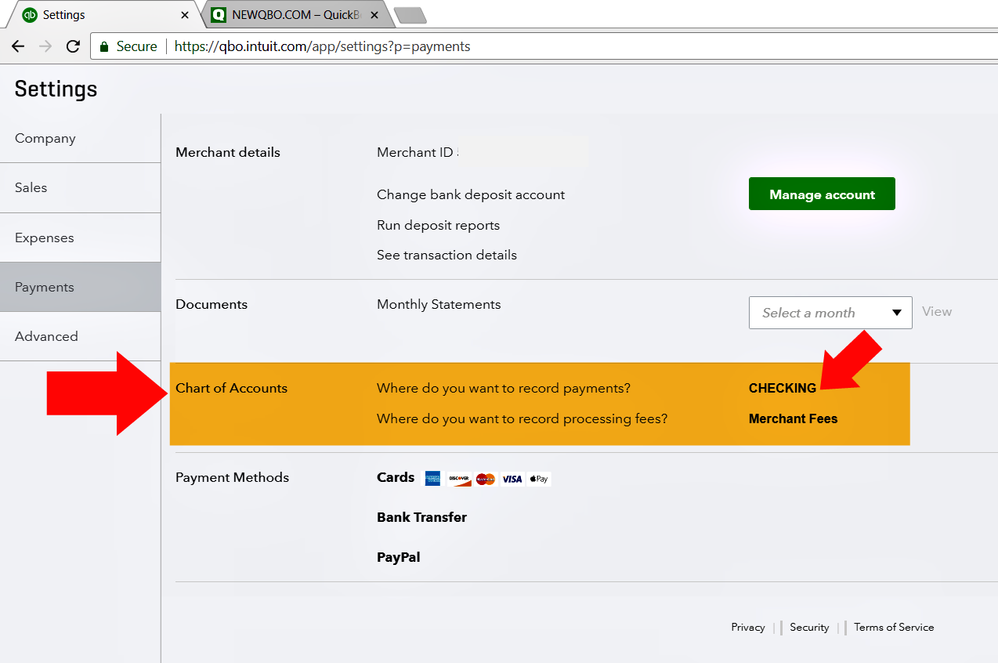This screenshot has width=998, height=663.
Task: Expand the monthly statements chevron arrow
Action: pos(896,312)
